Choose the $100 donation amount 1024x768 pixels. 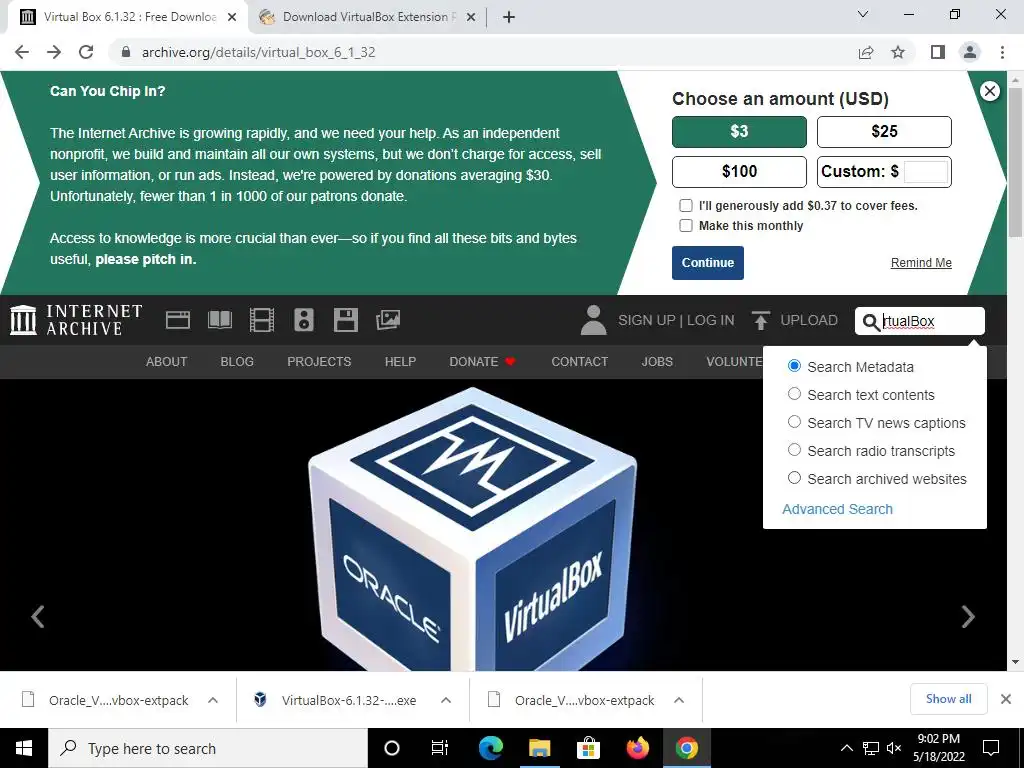pos(739,172)
